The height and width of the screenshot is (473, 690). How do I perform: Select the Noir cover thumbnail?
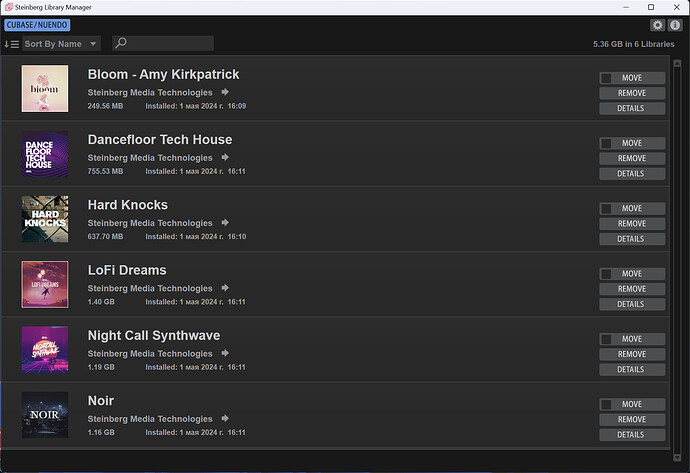(45, 415)
